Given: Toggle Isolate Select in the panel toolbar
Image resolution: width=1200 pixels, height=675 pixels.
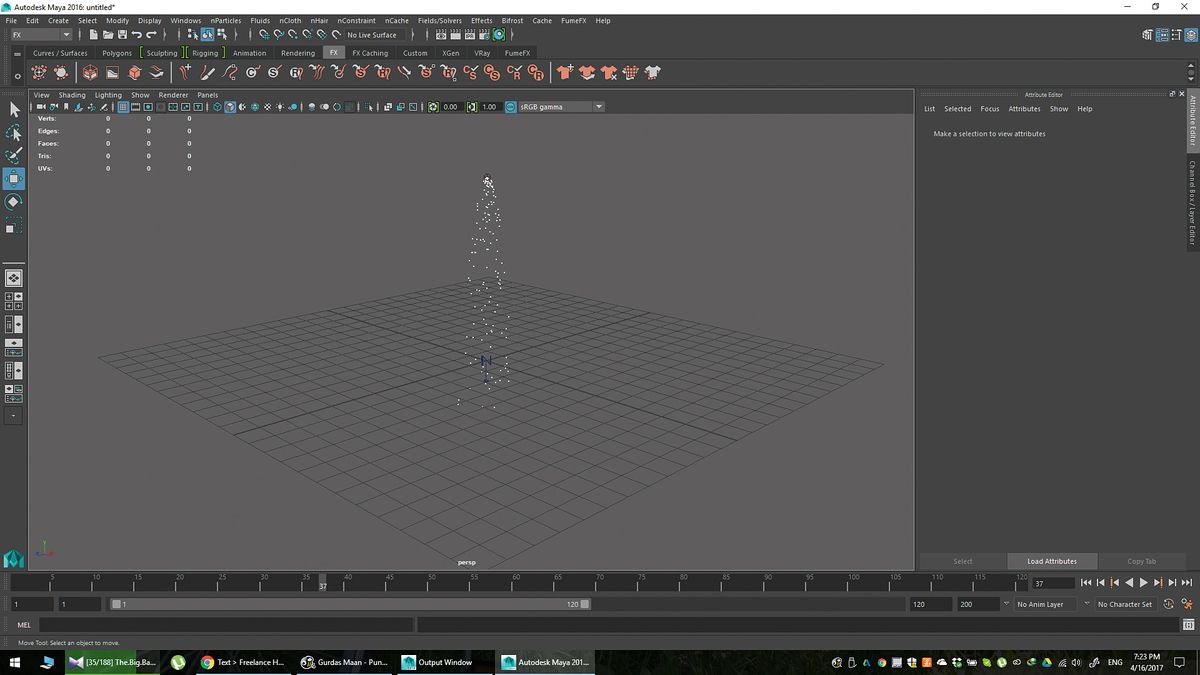Looking at the screenshot, I should [x=367, y=107].
